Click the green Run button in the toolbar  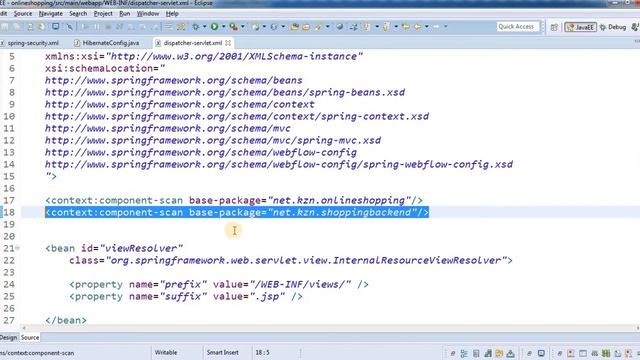point(214,27)
